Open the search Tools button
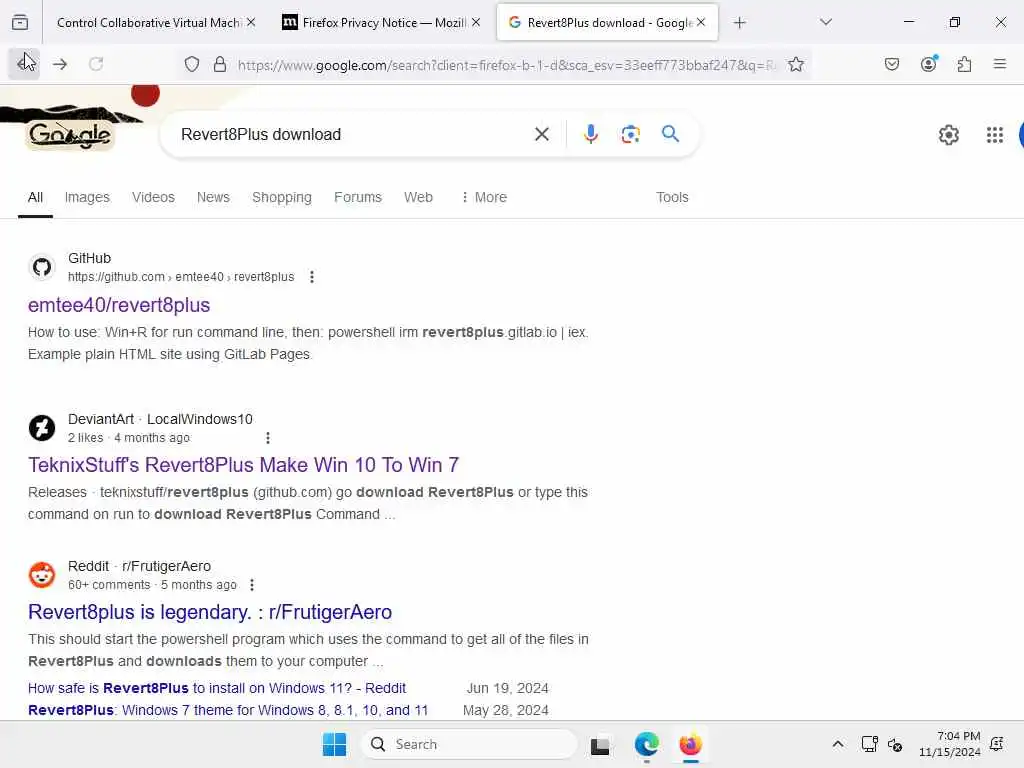 [x=672, y=197]
